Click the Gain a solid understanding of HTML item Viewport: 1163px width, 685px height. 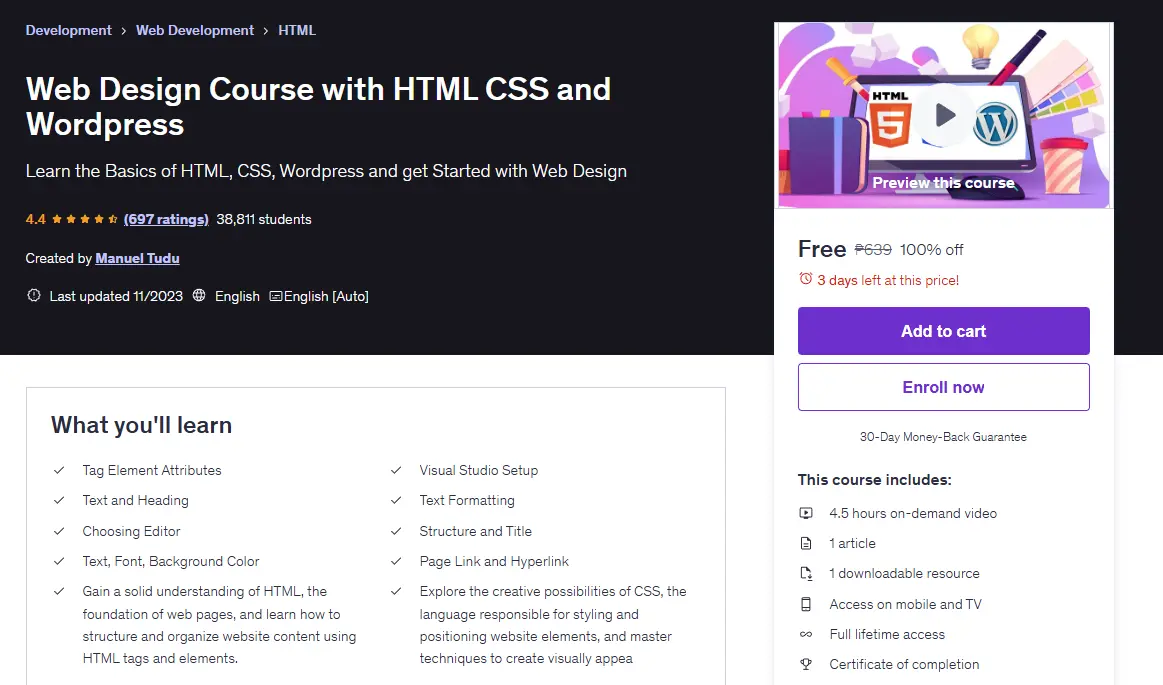pyautogui.click(x=220, y=625)
